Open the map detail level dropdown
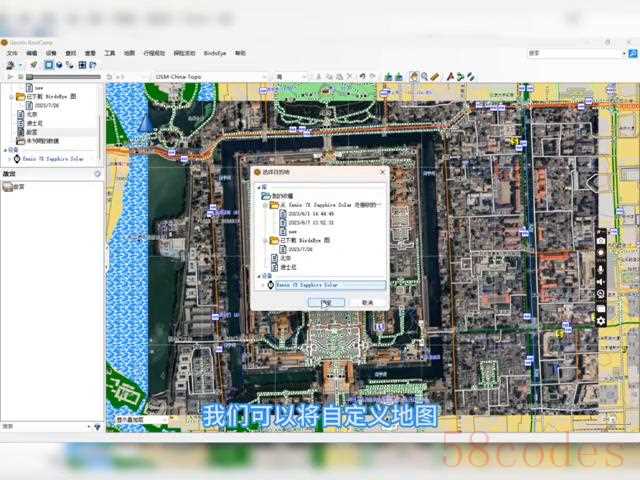The height and width of the screenshot is (480, 640). (291, 77)
